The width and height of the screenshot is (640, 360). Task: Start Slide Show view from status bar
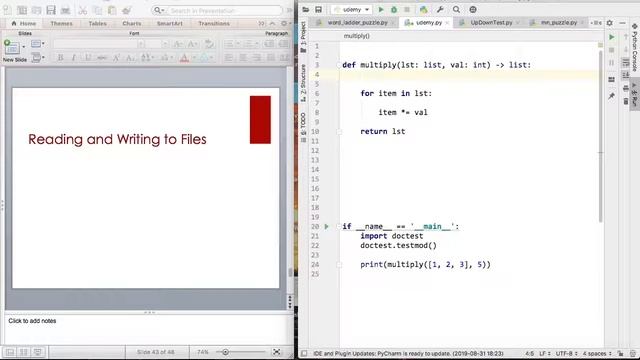(38, 352)
